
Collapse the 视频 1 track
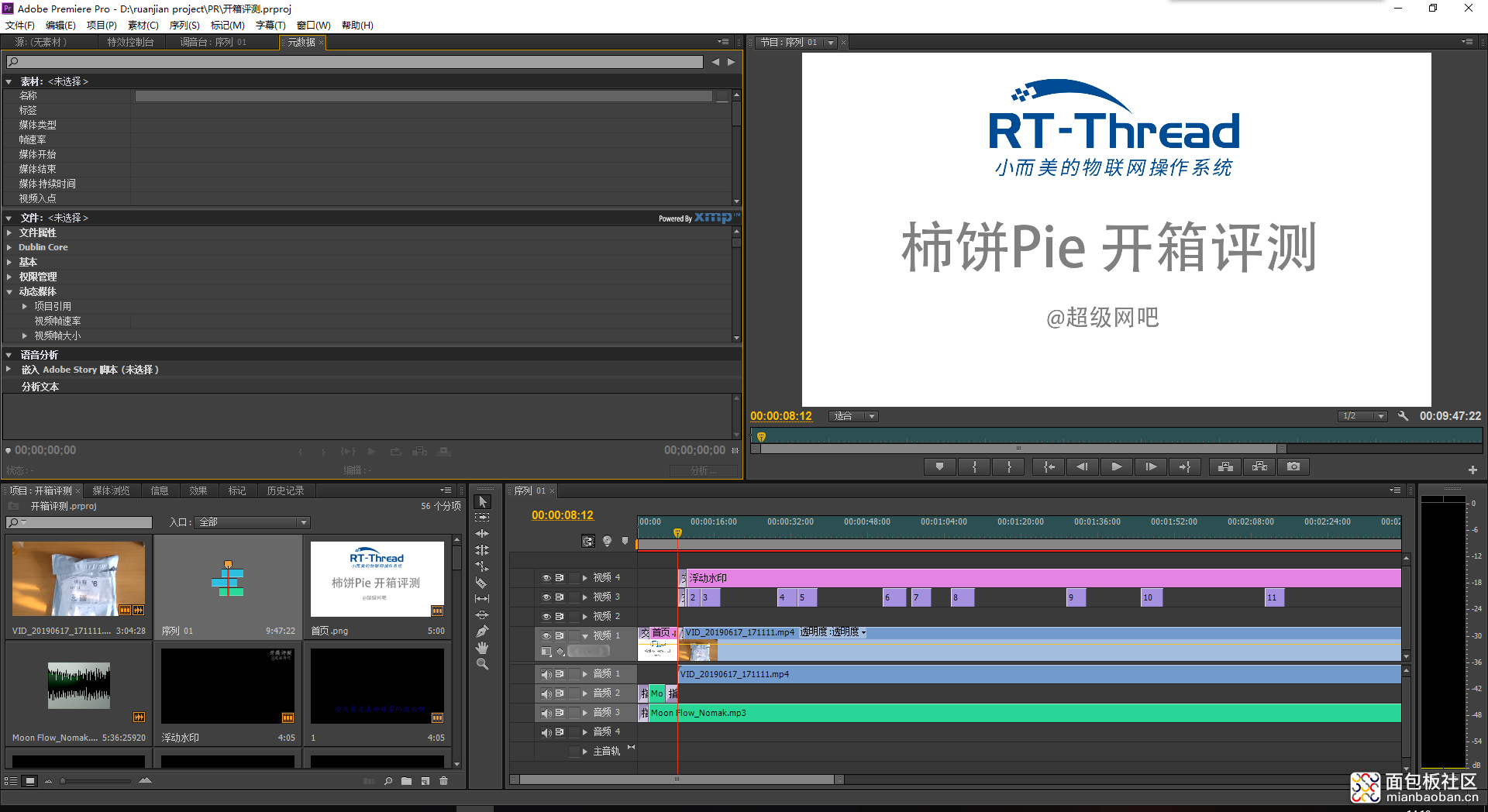[x=585, y=636]
